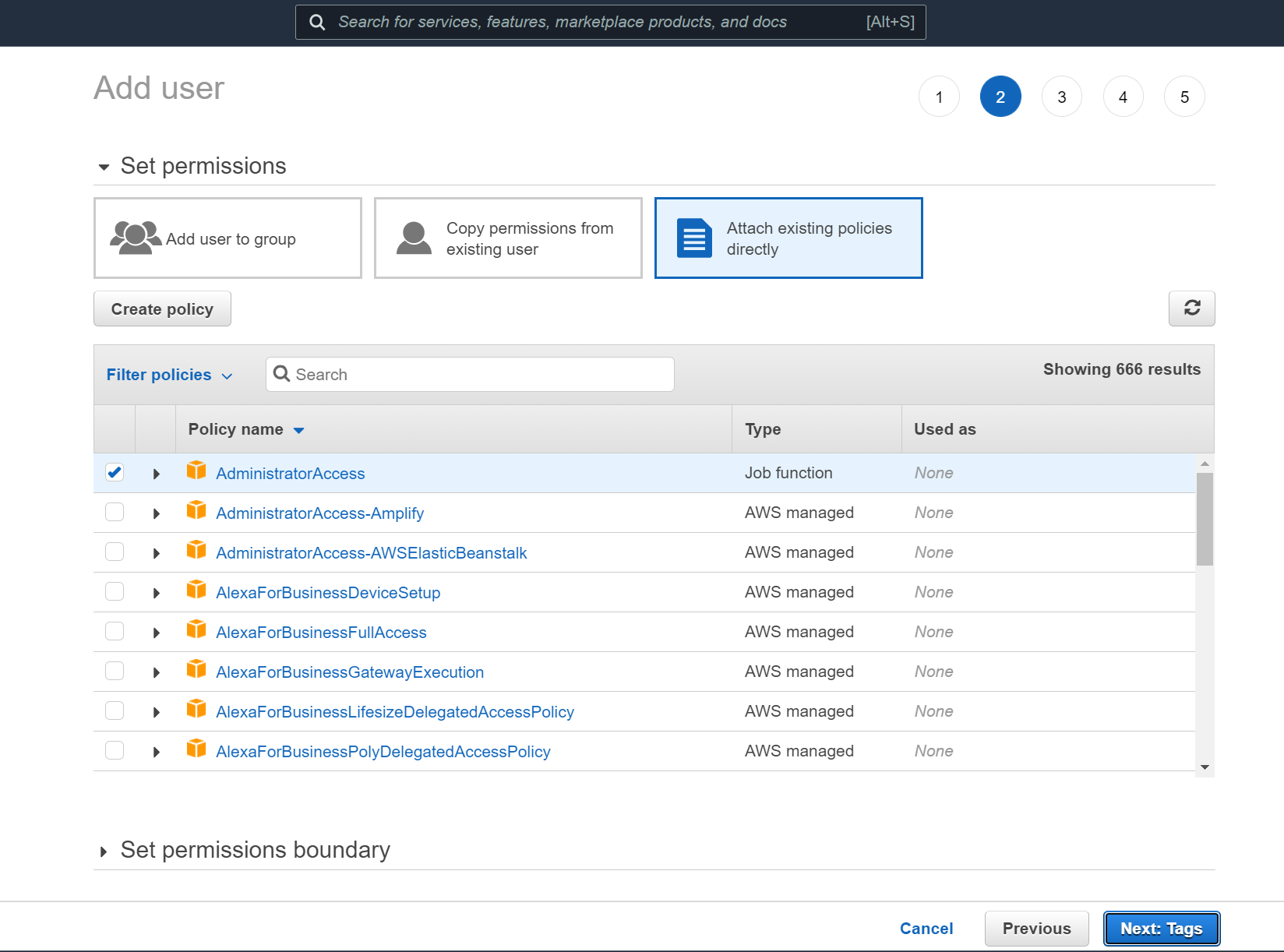Select AlexaForBusinessPolyDelegatedAccessPolicy checkbox
1284x952 pixels.
[115, 750]
